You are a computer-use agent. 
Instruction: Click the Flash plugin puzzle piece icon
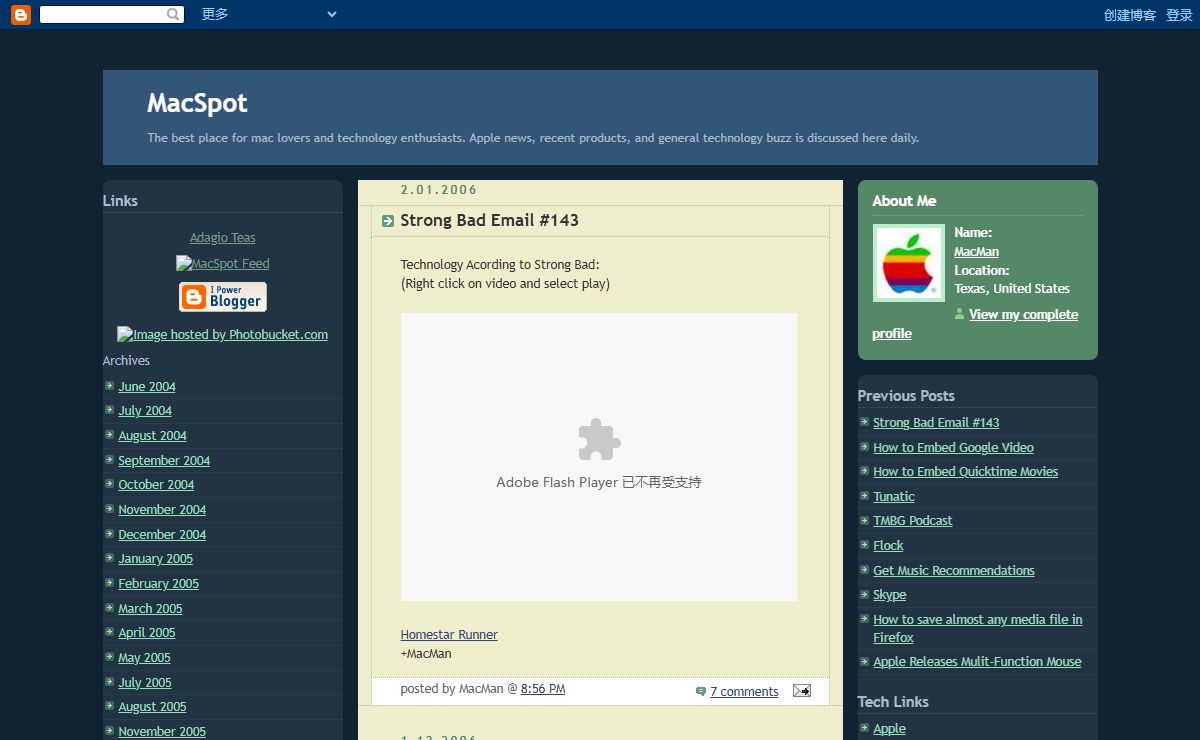point(599,440)
